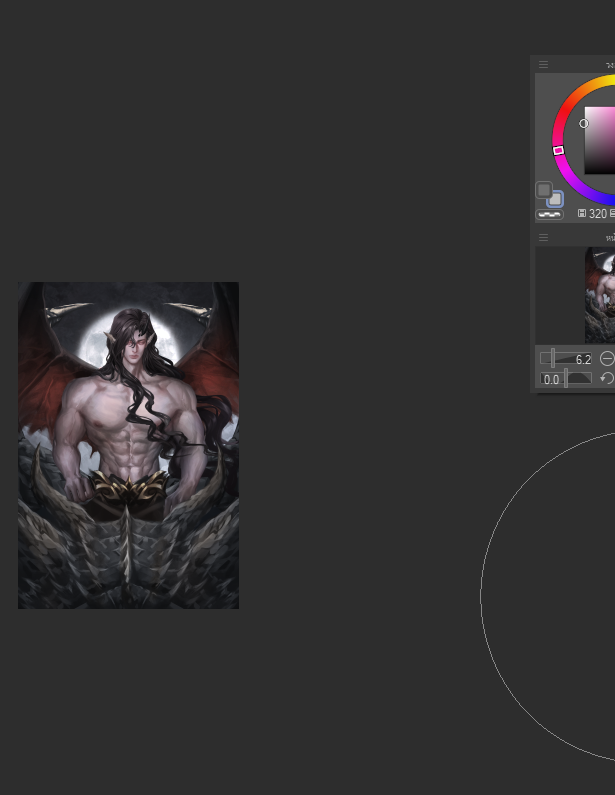Select the sub background color swatch

tap(556, 199)
